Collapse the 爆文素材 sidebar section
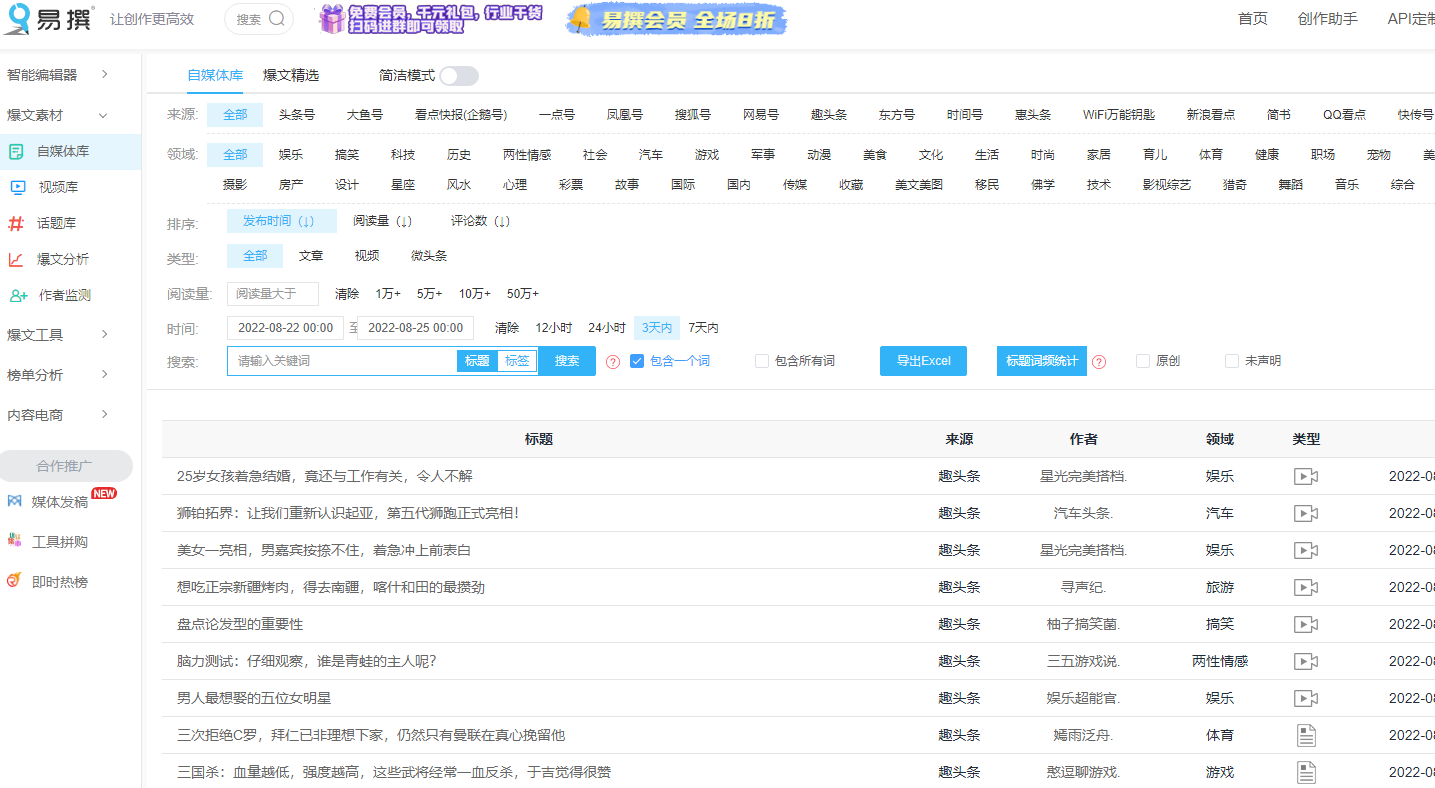 click(x=59, y=115)
